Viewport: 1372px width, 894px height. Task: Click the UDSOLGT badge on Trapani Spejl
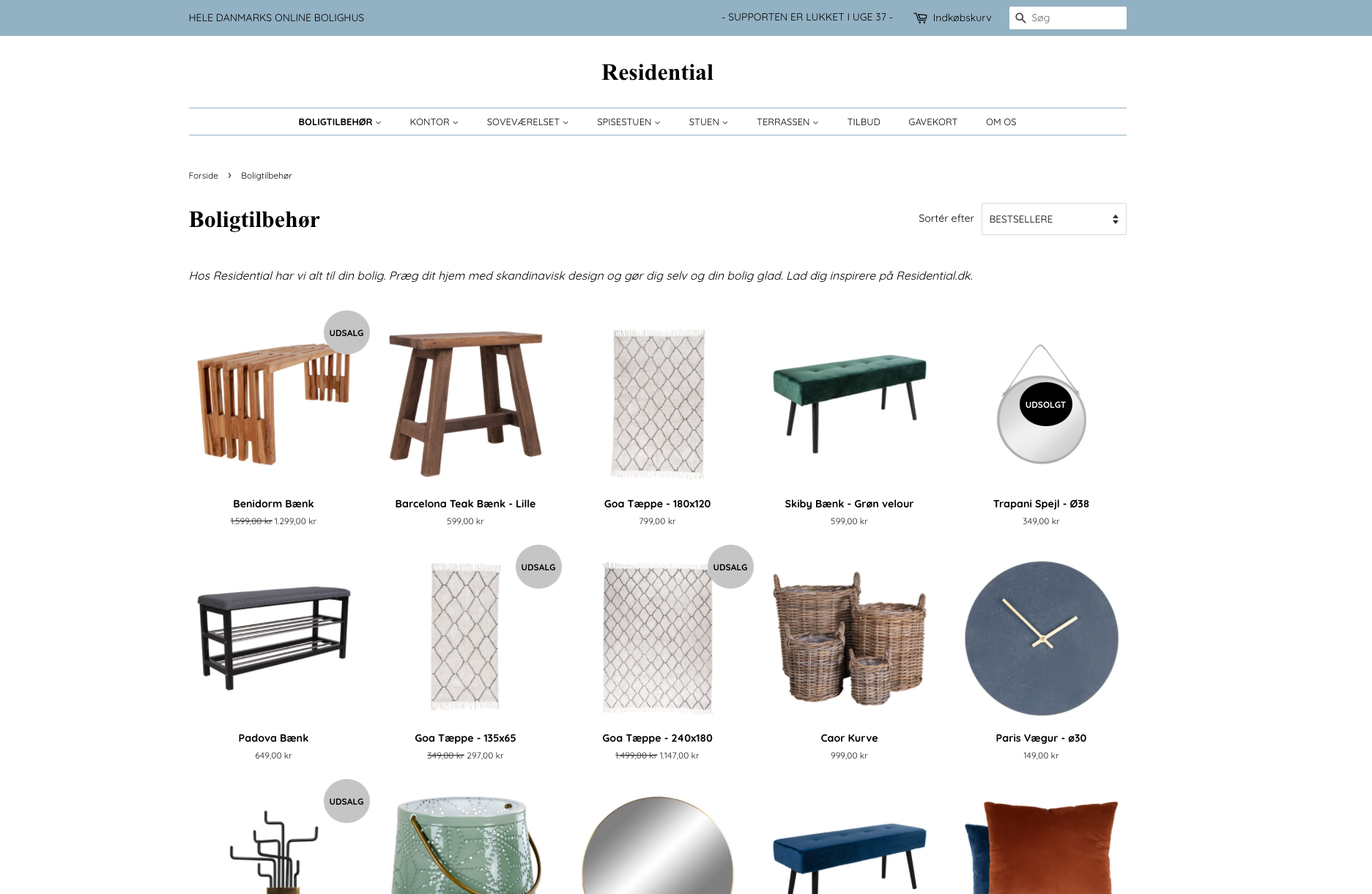(1045, 404)
